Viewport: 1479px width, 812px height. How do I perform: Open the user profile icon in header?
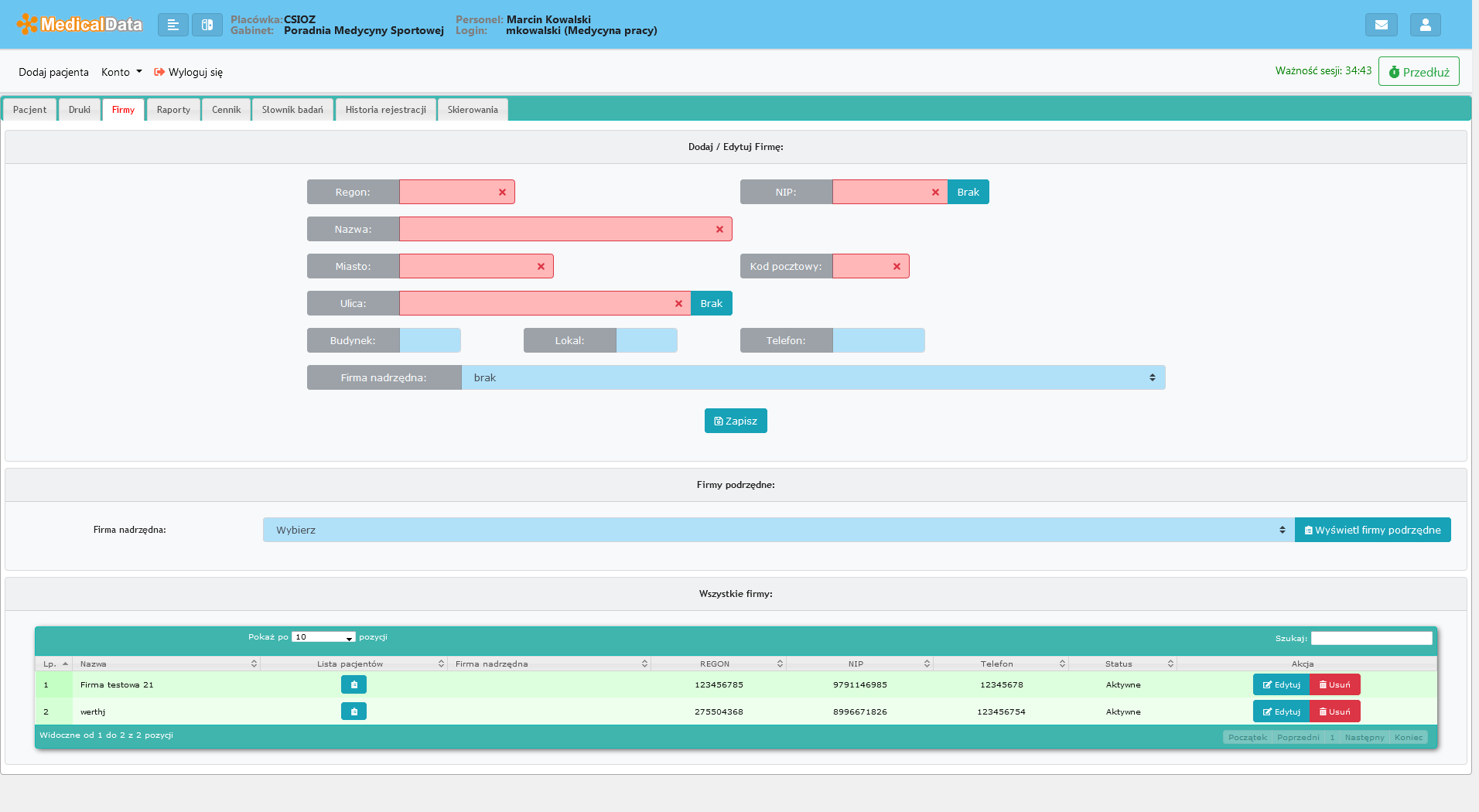(x=1425, y=25)
